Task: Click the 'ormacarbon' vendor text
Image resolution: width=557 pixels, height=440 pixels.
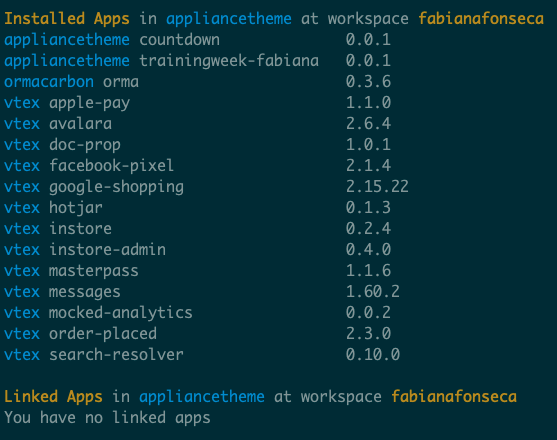Action: click(x=49, y=82)
